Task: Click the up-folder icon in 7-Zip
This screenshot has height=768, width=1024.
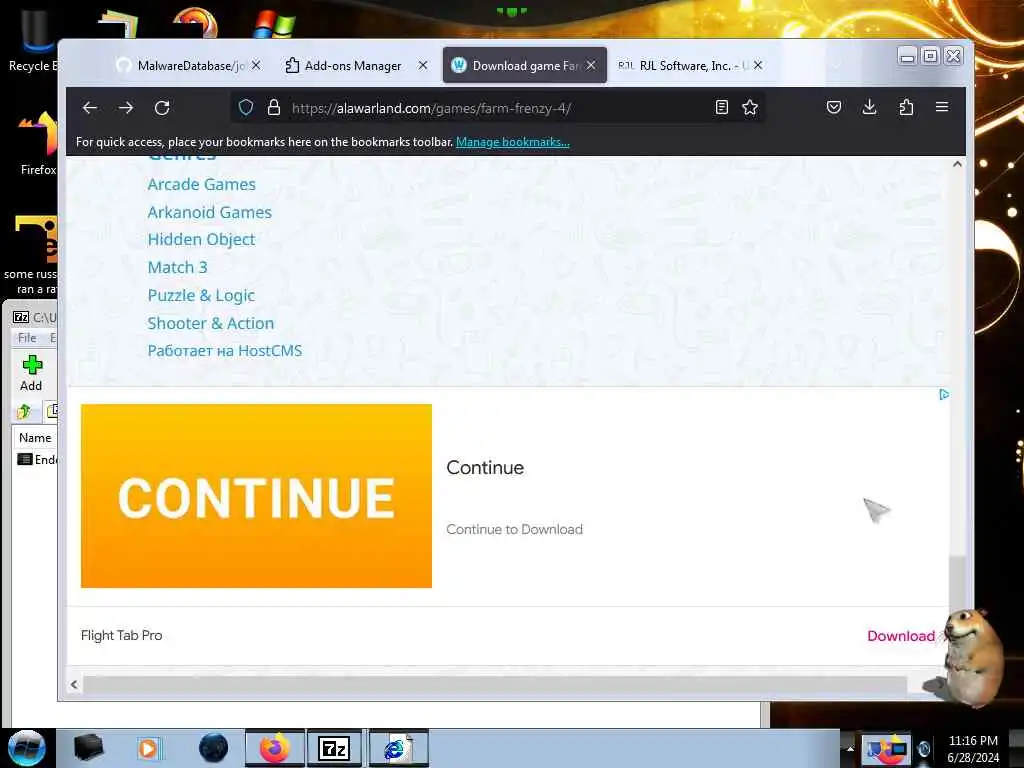Action: pos(24,411)
